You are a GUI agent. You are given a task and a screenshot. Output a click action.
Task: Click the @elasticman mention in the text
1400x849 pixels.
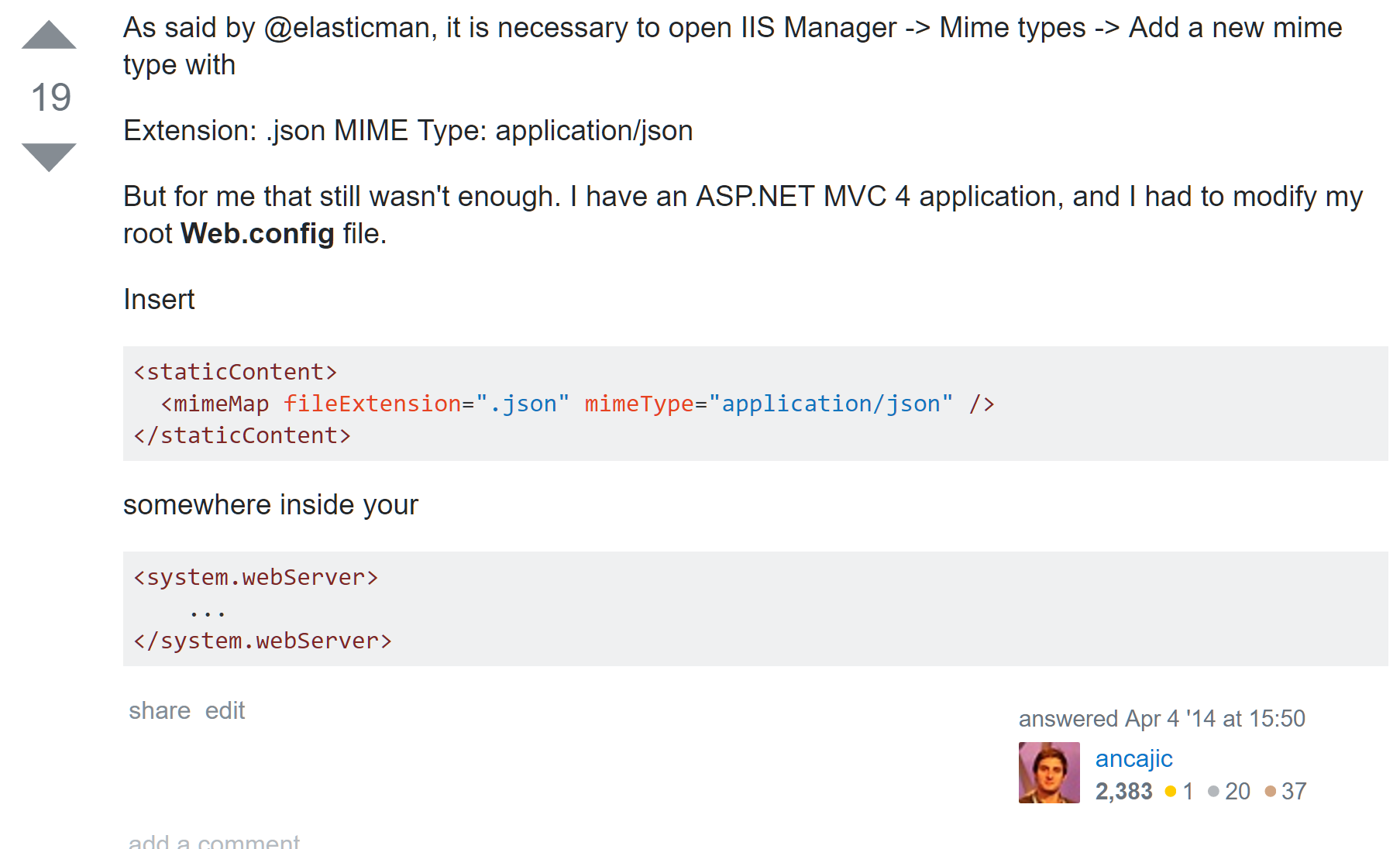click(x=346, y=28)
